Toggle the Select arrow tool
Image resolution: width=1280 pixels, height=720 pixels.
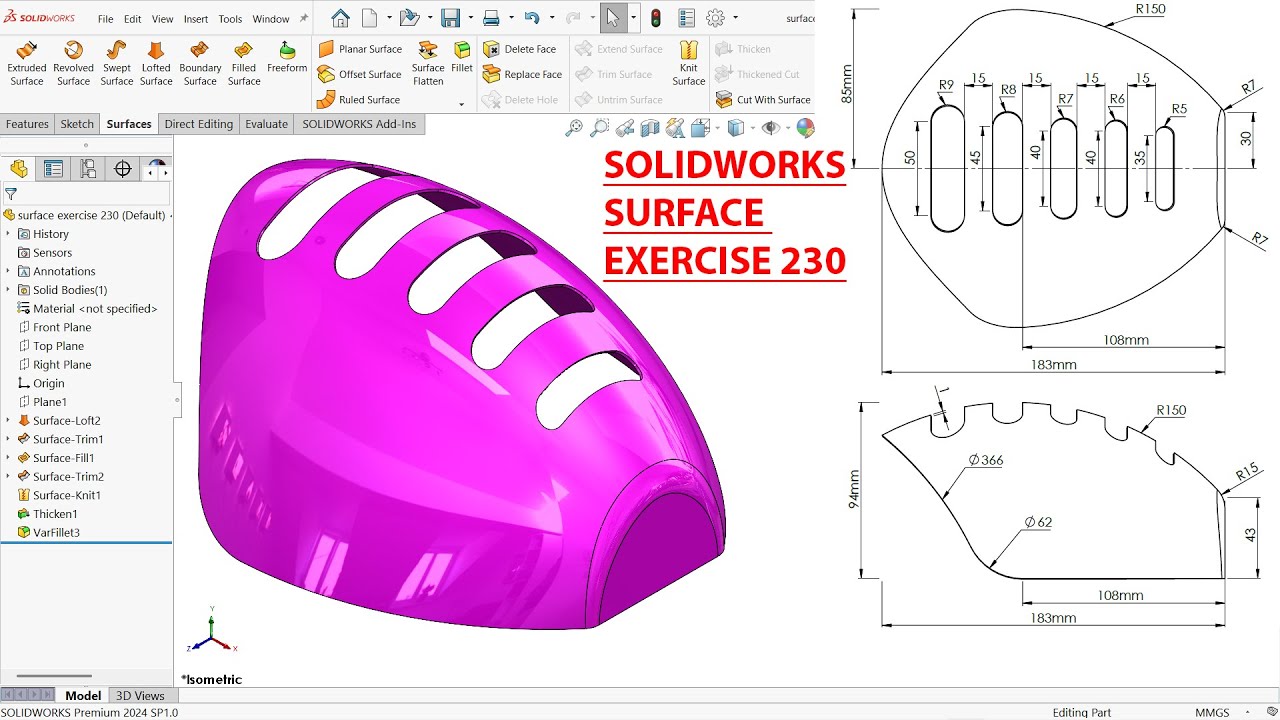point(612,18)
